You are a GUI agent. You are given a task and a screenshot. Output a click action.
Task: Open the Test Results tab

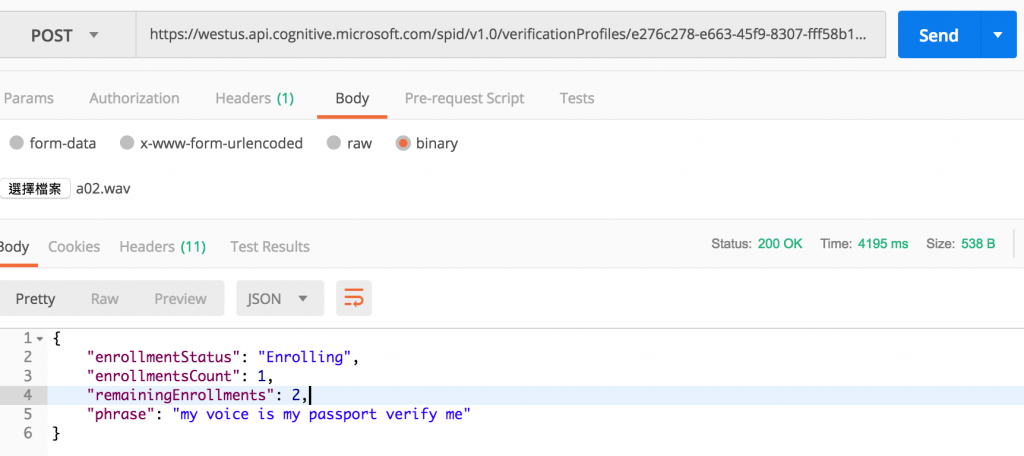[270, 247]
